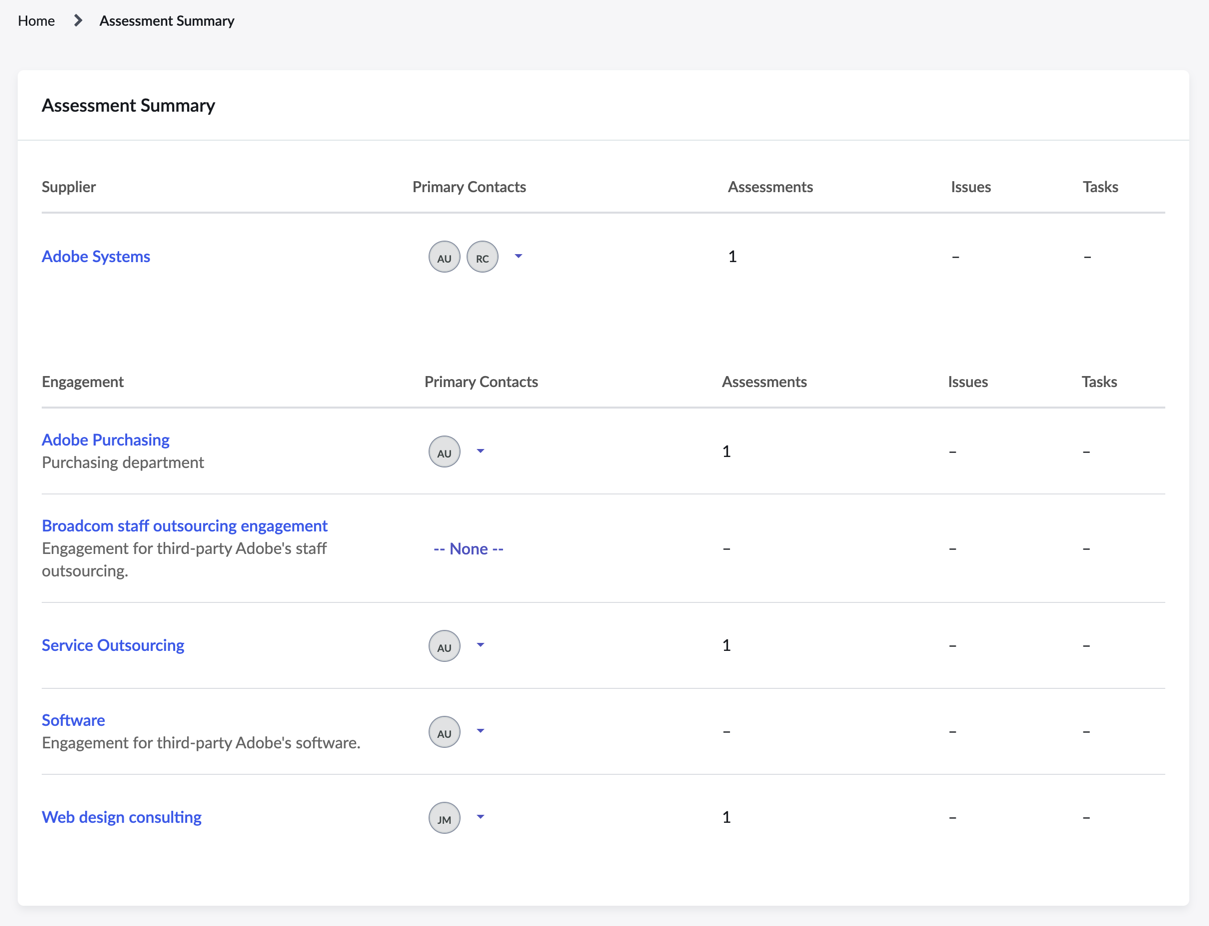Expand contacts dropdown for Software row

pos(480,731)
